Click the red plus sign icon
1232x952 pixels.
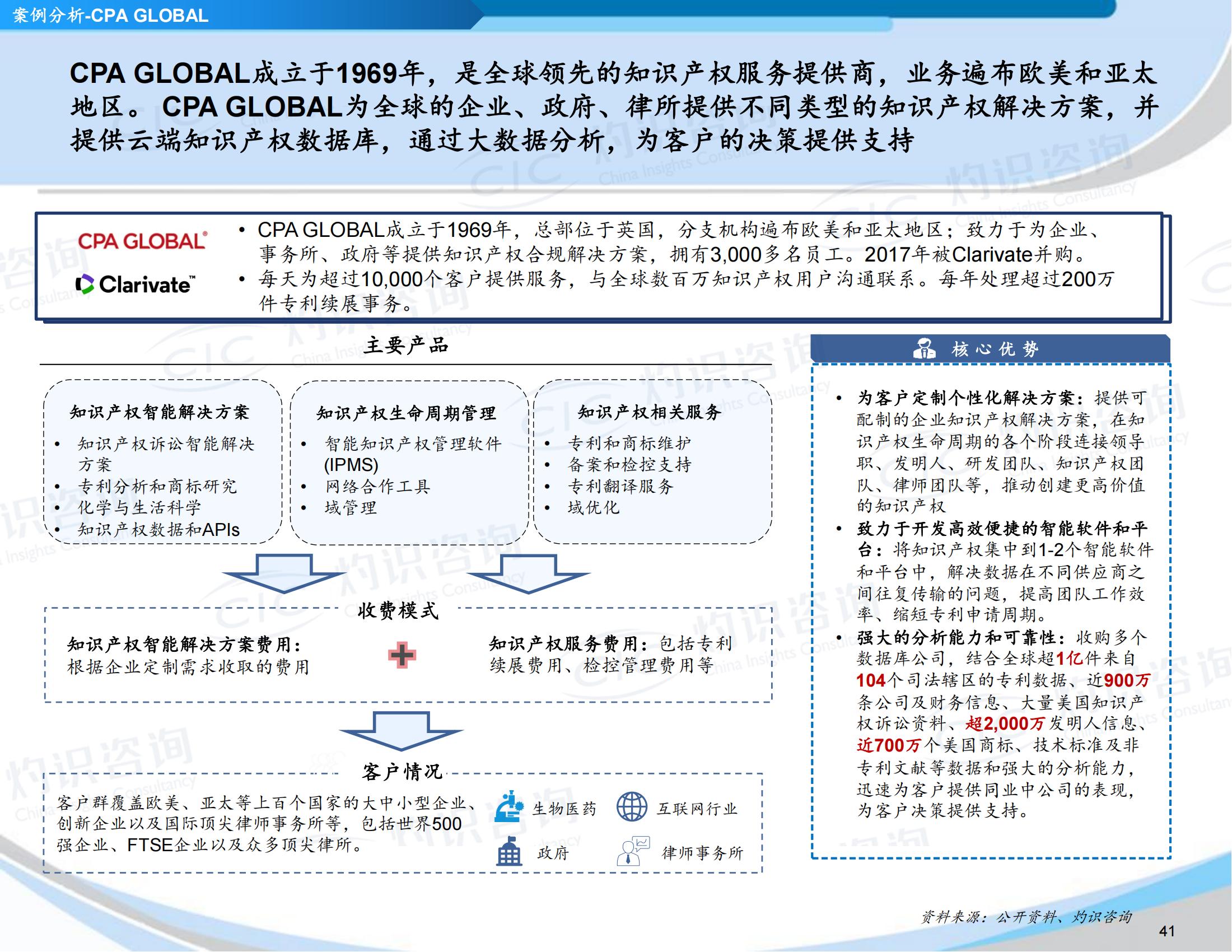click(402, 655)
